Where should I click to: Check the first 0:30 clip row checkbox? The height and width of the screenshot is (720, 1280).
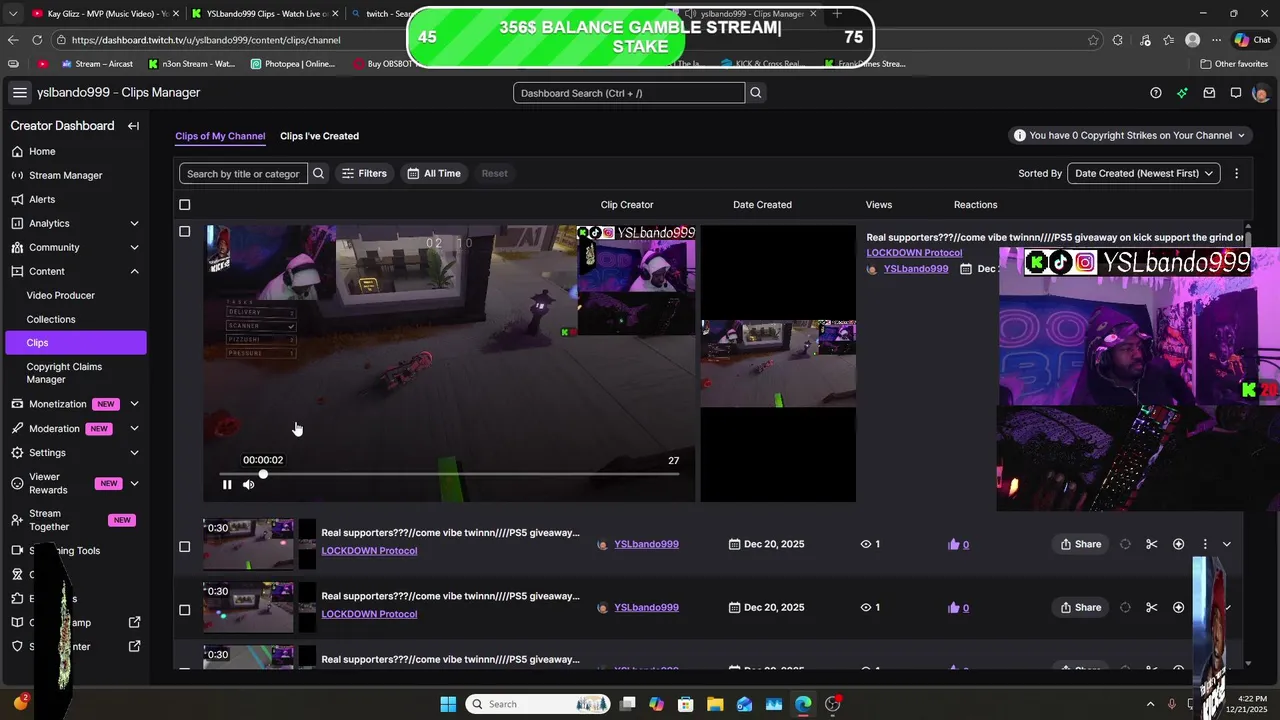tap(184, 547)
